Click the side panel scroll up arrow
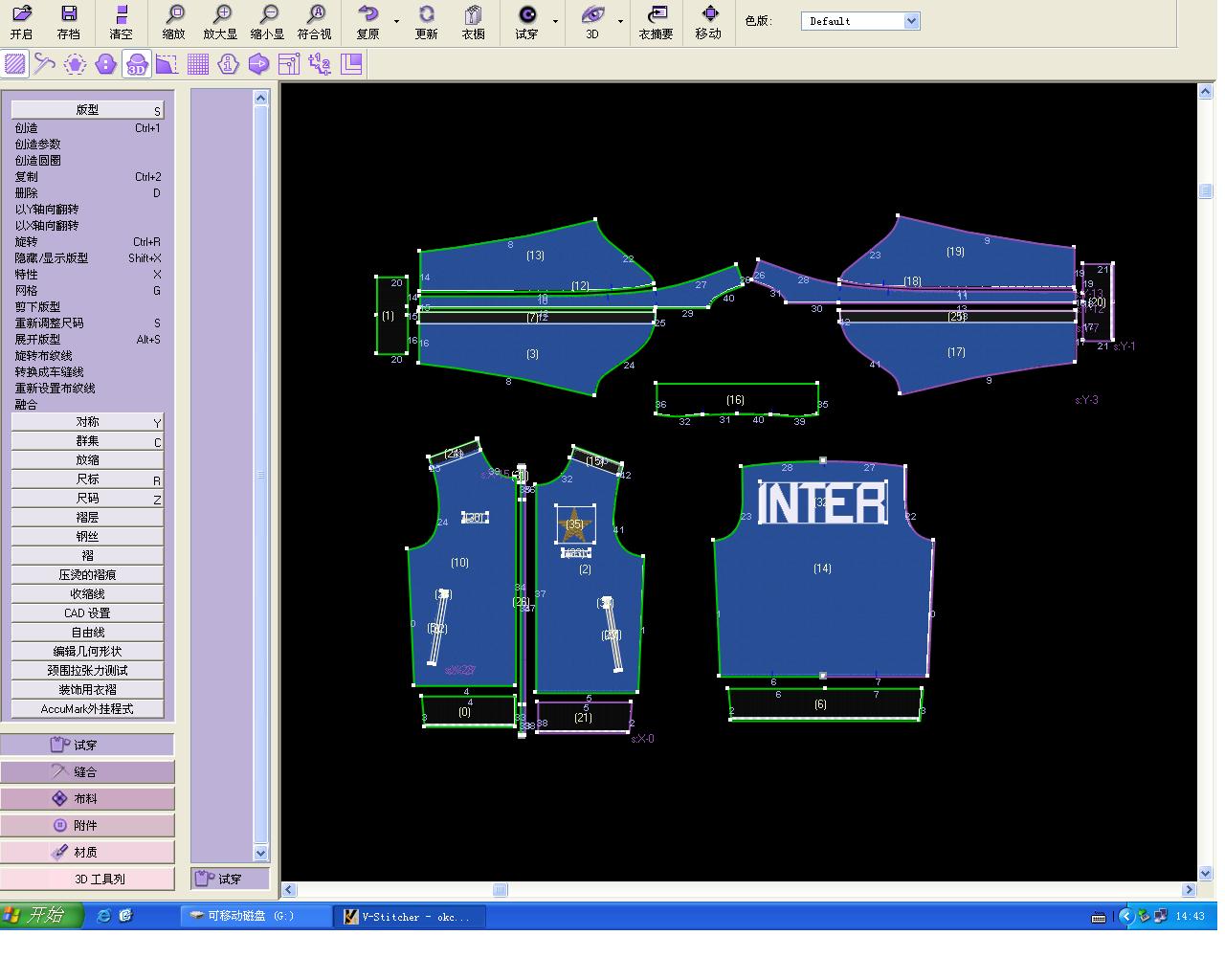The image size is (1225, 980). click(261, 98)
